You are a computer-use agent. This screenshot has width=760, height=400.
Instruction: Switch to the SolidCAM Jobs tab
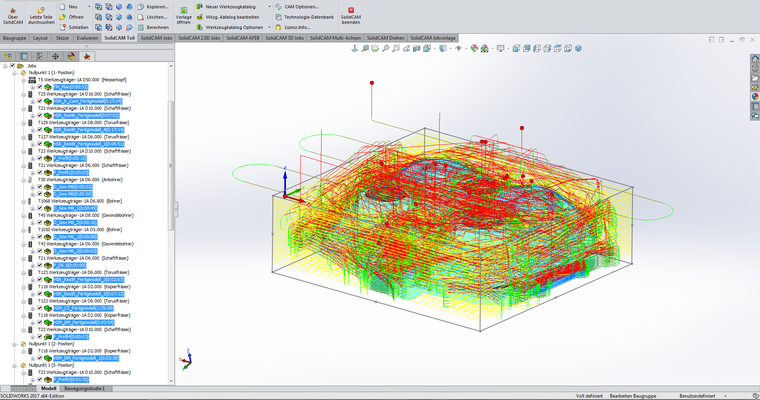click(x=157, y=38)
